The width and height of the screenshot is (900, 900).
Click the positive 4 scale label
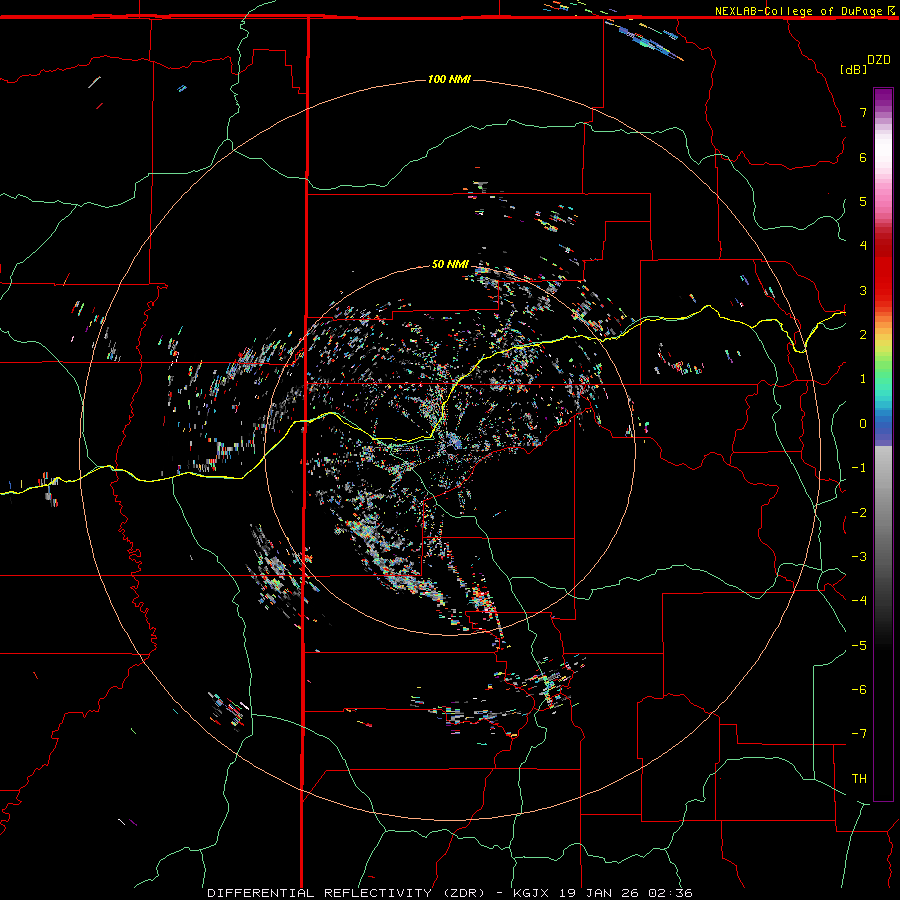click(863, 246)
